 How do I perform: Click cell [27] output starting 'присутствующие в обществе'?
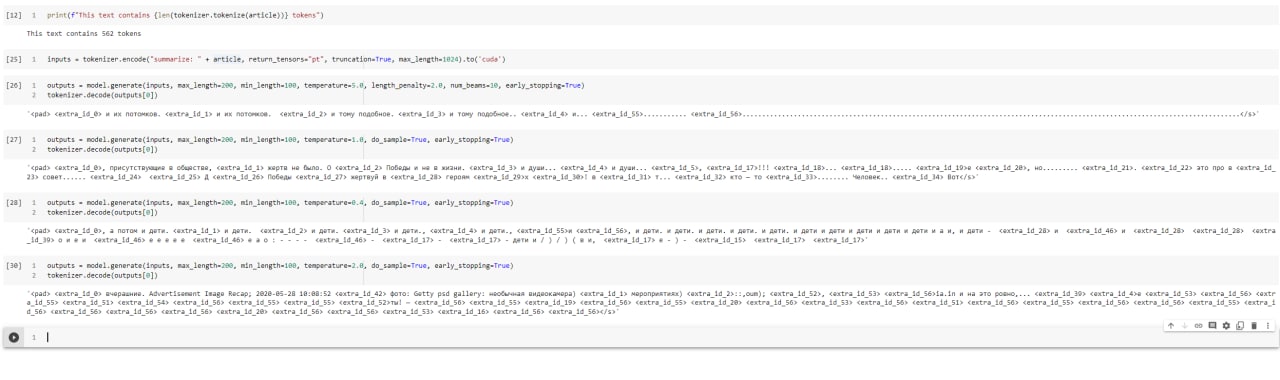point(651,172)
